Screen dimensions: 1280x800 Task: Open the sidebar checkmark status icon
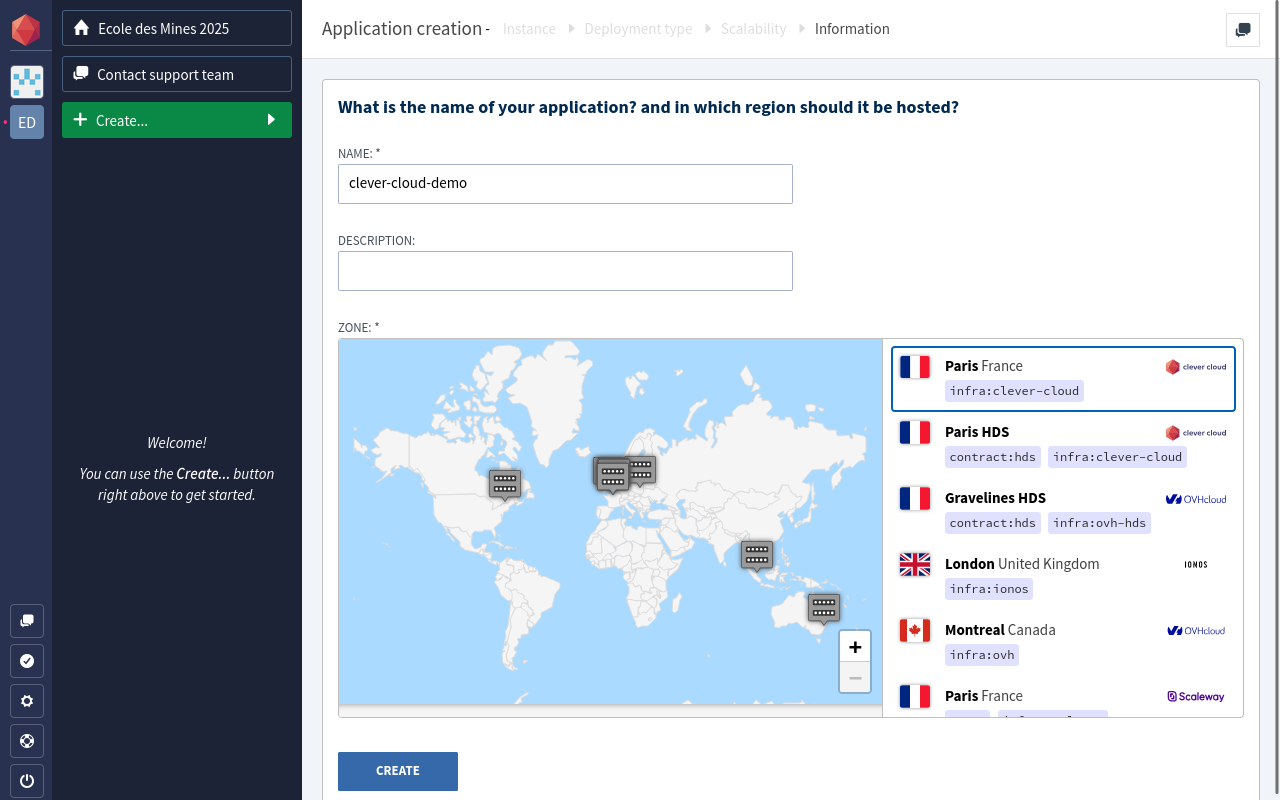point(27,661)
